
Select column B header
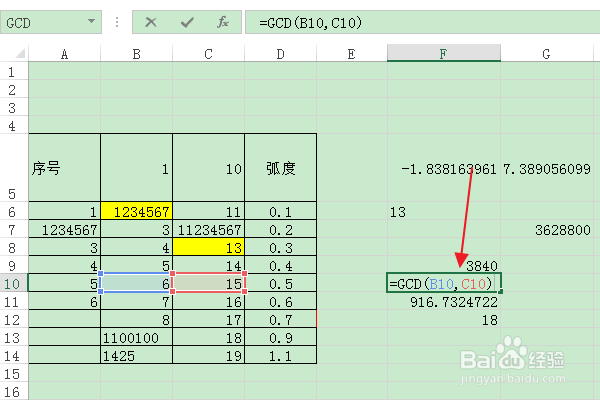click(137, 54)
